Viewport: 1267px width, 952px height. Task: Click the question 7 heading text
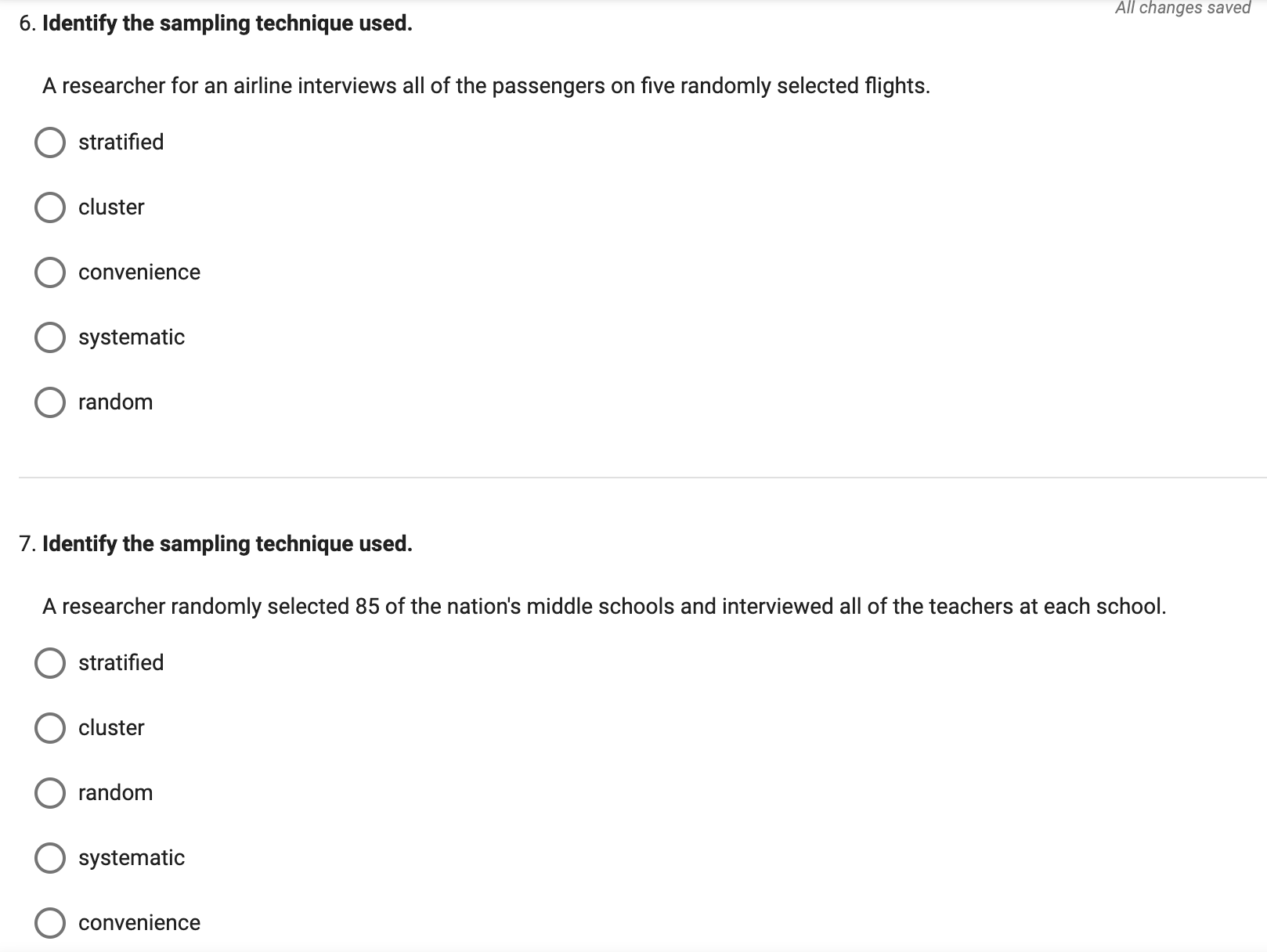(x=217, y=543)
